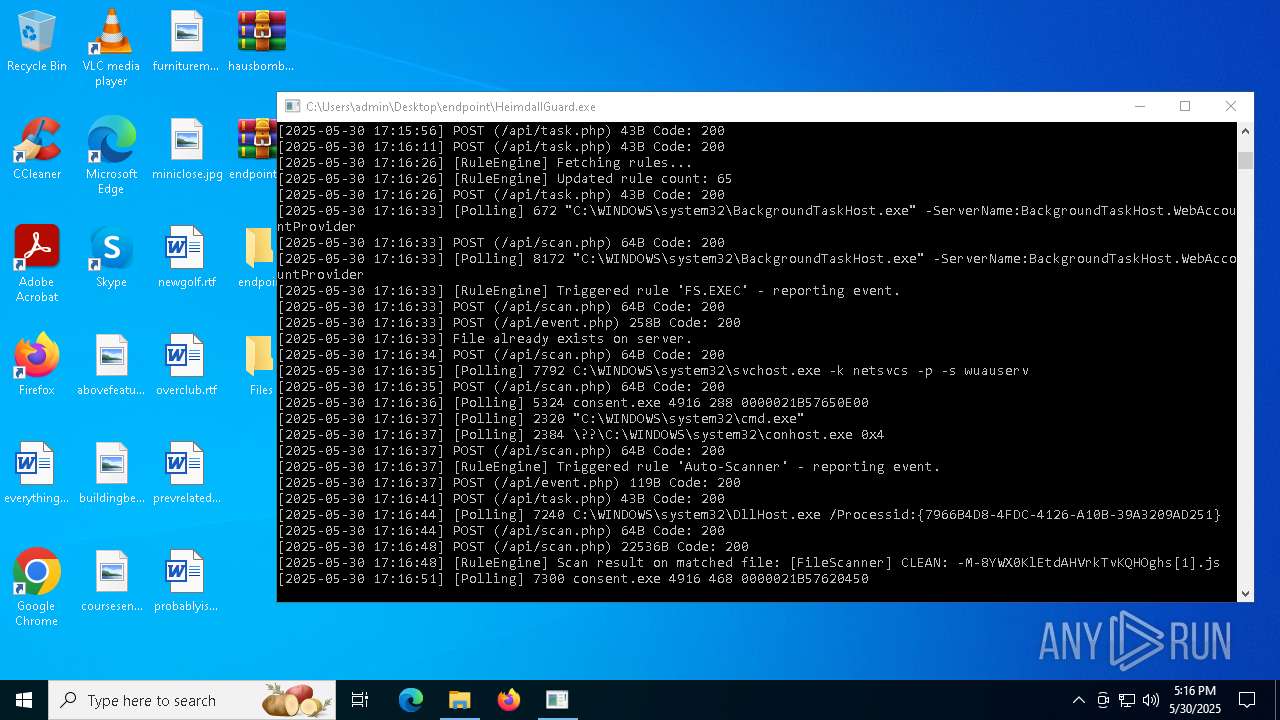Screen dimensions: 1280x720
Task: Click the 'Updated rule count: 65' line
Action: 505,179
